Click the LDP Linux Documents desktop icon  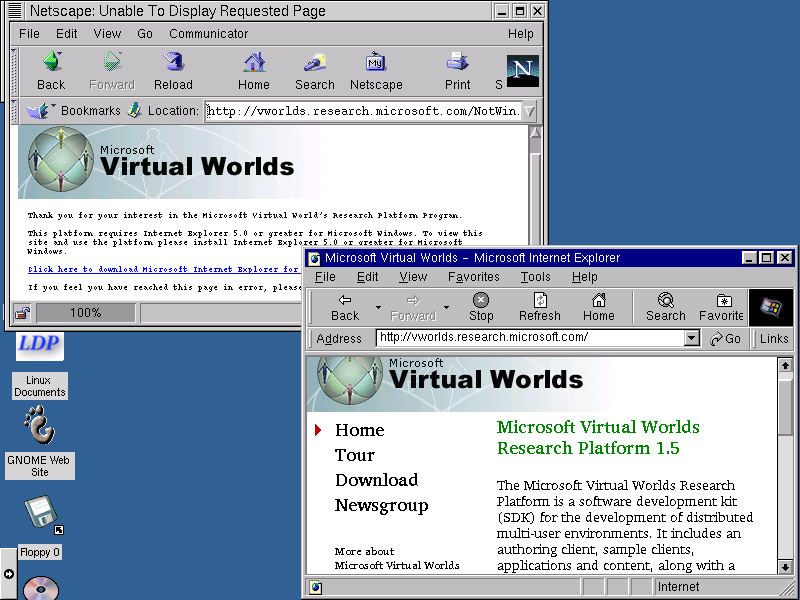40,365
